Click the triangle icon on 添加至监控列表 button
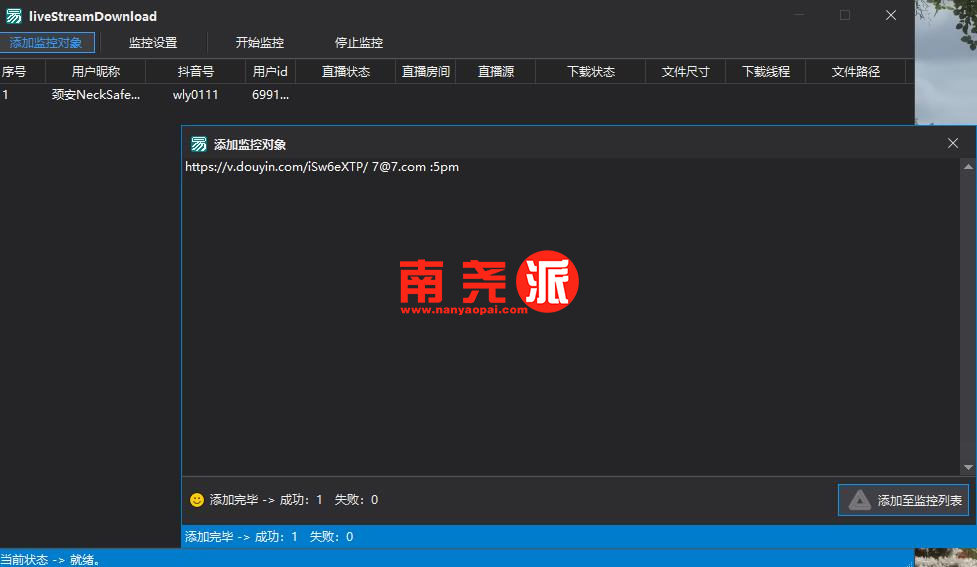The height and width of the screenshot is (567, 977). click(860, 500)
